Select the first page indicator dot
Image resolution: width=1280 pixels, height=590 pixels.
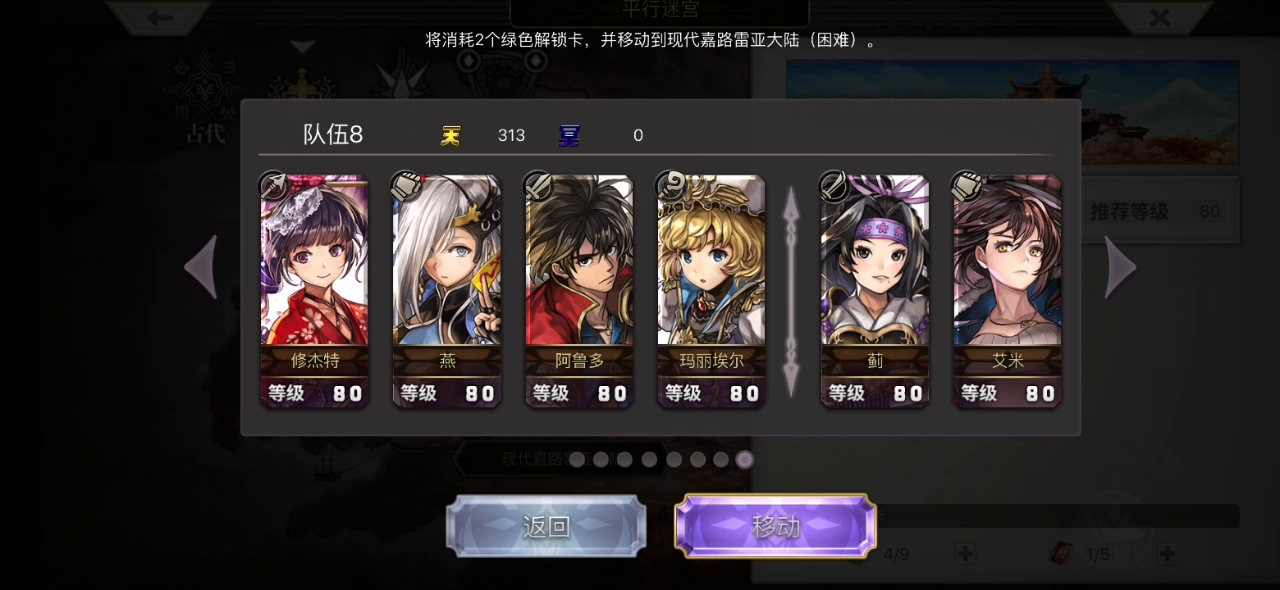(x=577, y=460)
